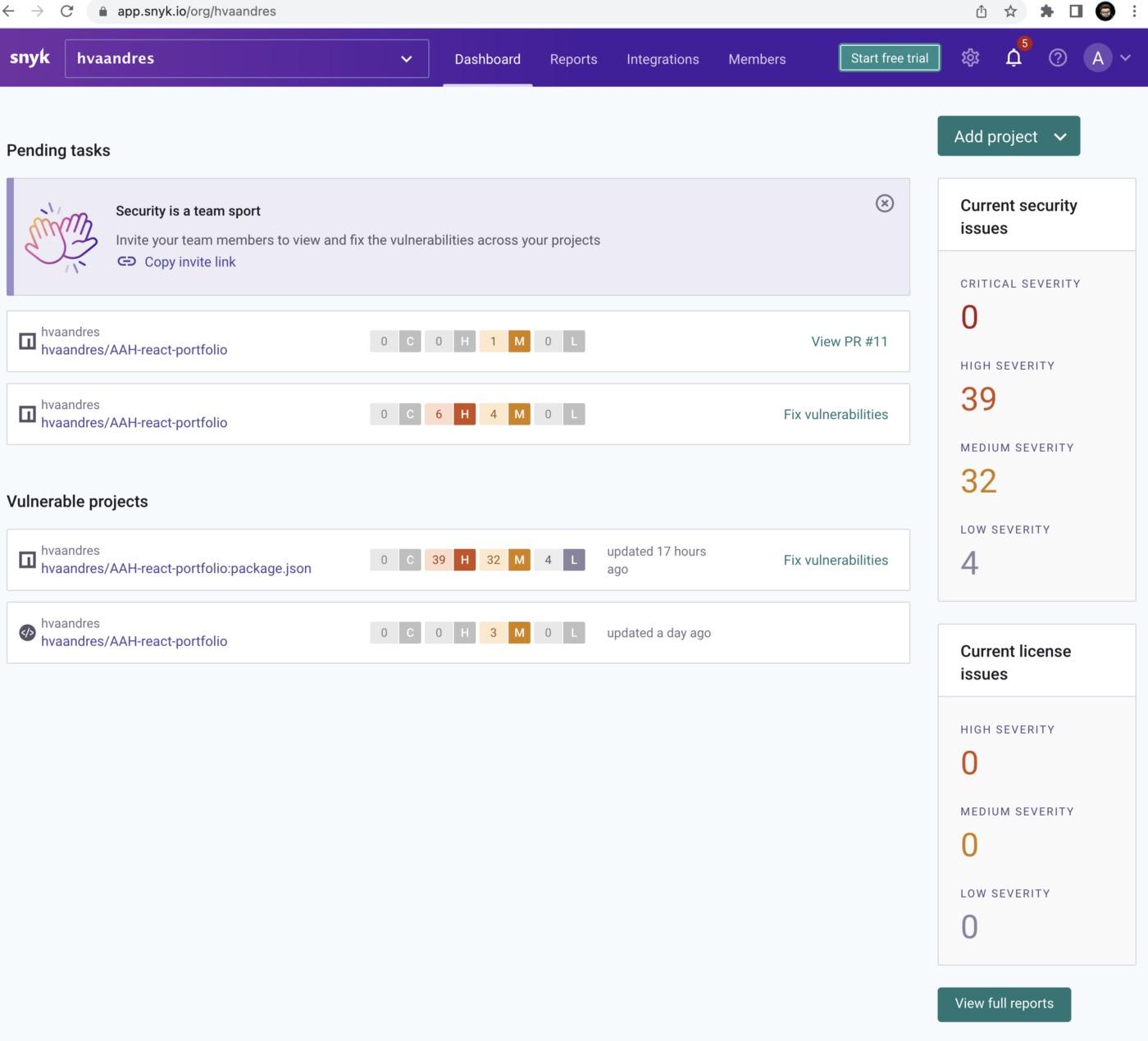
Task: Click npm icon in the package.json row
Action: [27, 560]
